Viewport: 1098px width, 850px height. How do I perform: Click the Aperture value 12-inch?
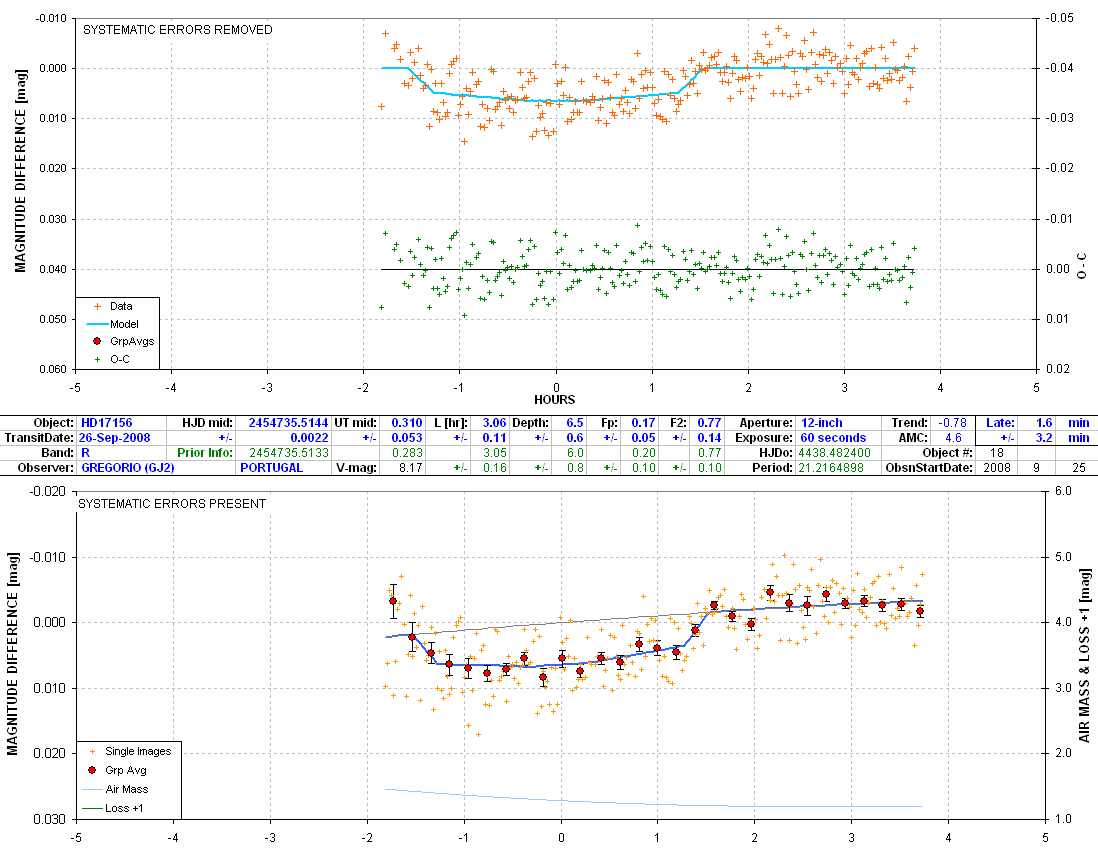822,423
